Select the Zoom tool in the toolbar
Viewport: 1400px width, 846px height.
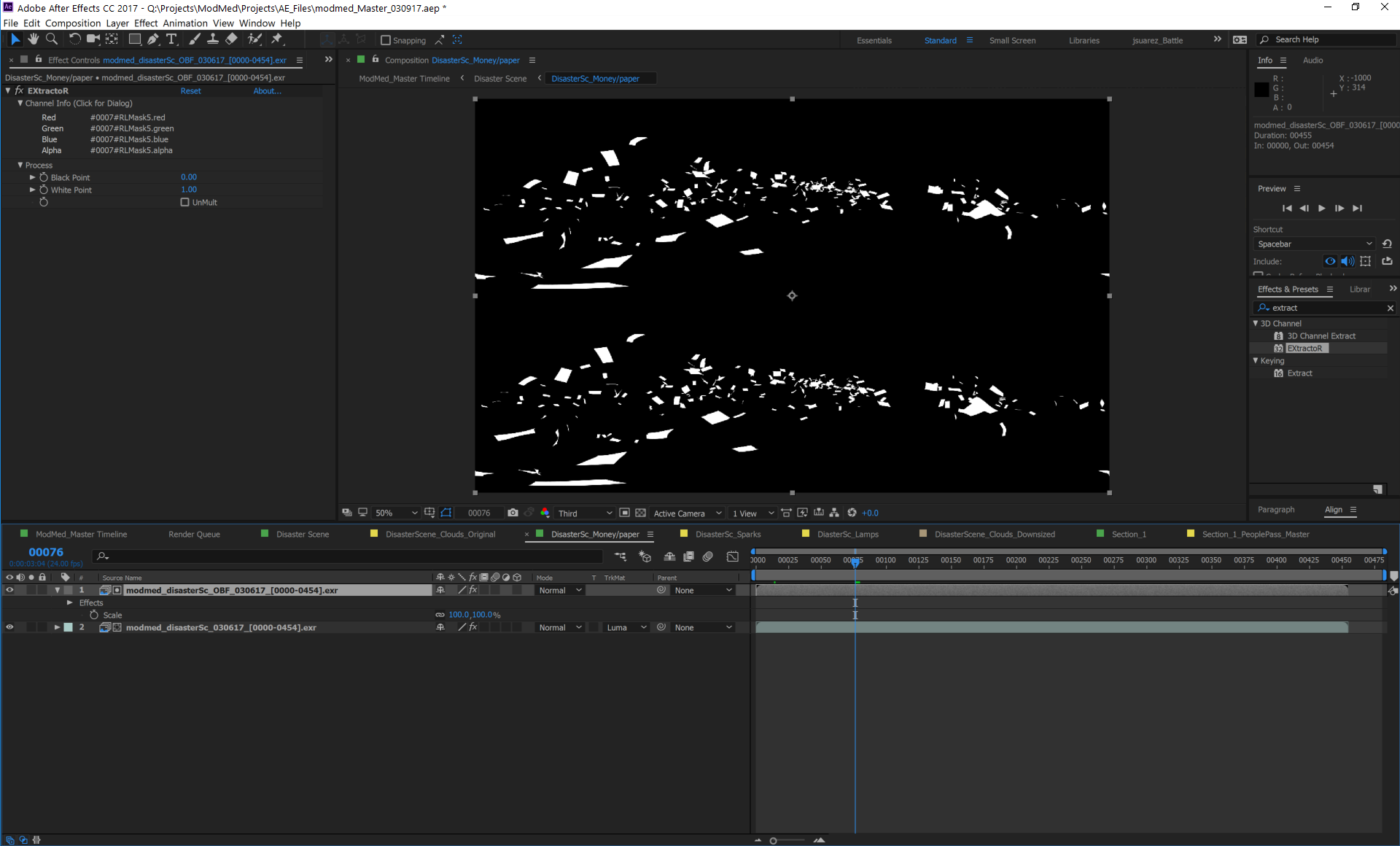point(52,39)
